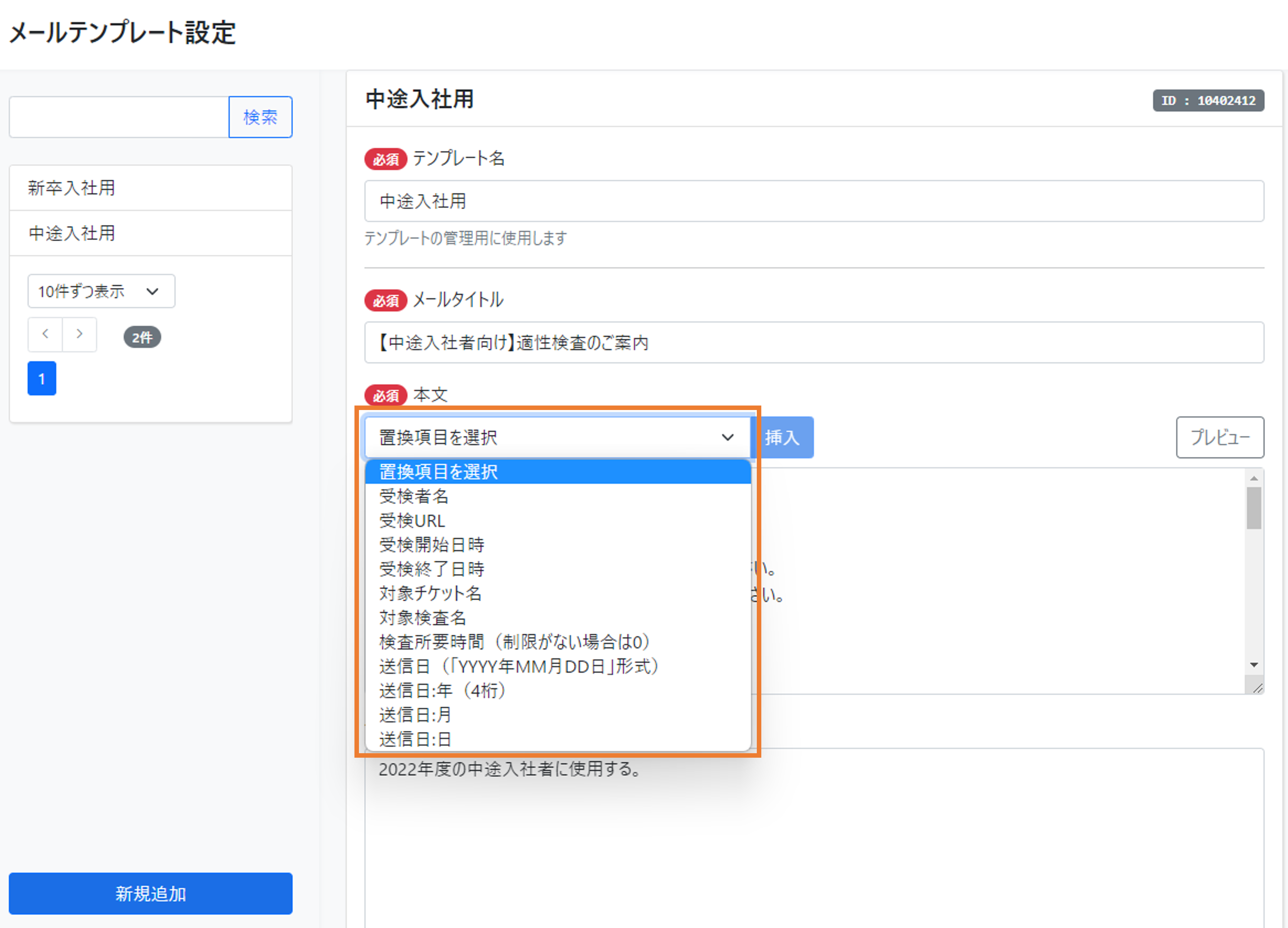
Task: Click the body textarea resize handle
Action: tap(1257, 687)
